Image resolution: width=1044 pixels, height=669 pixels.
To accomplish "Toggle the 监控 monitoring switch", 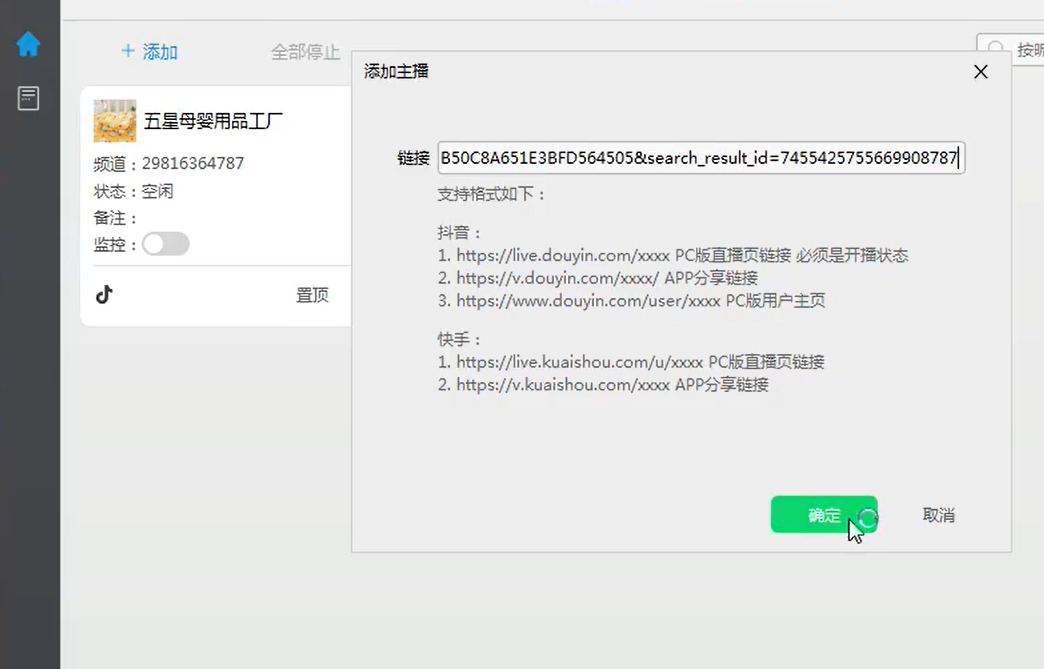I will click(166, 244).
